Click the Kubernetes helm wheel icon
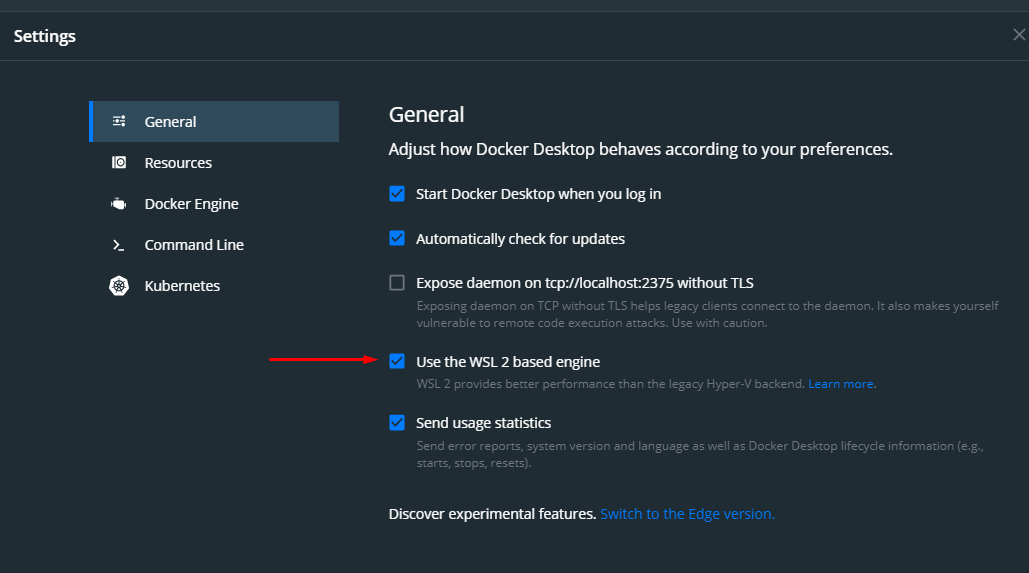This screenshot has width=1029, height=573. [x=119, y=286]
